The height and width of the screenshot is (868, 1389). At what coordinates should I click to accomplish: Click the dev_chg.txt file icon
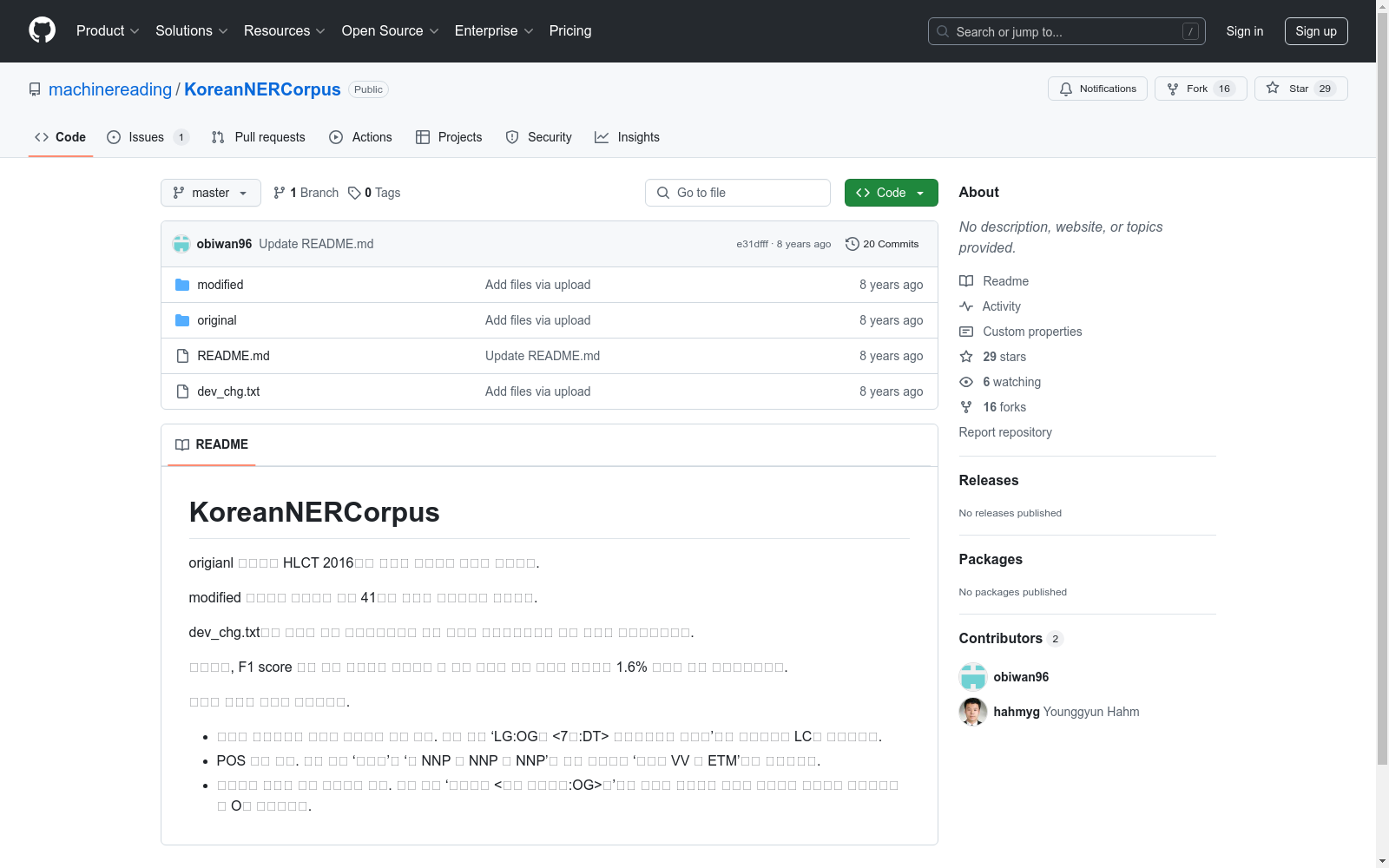182,391
